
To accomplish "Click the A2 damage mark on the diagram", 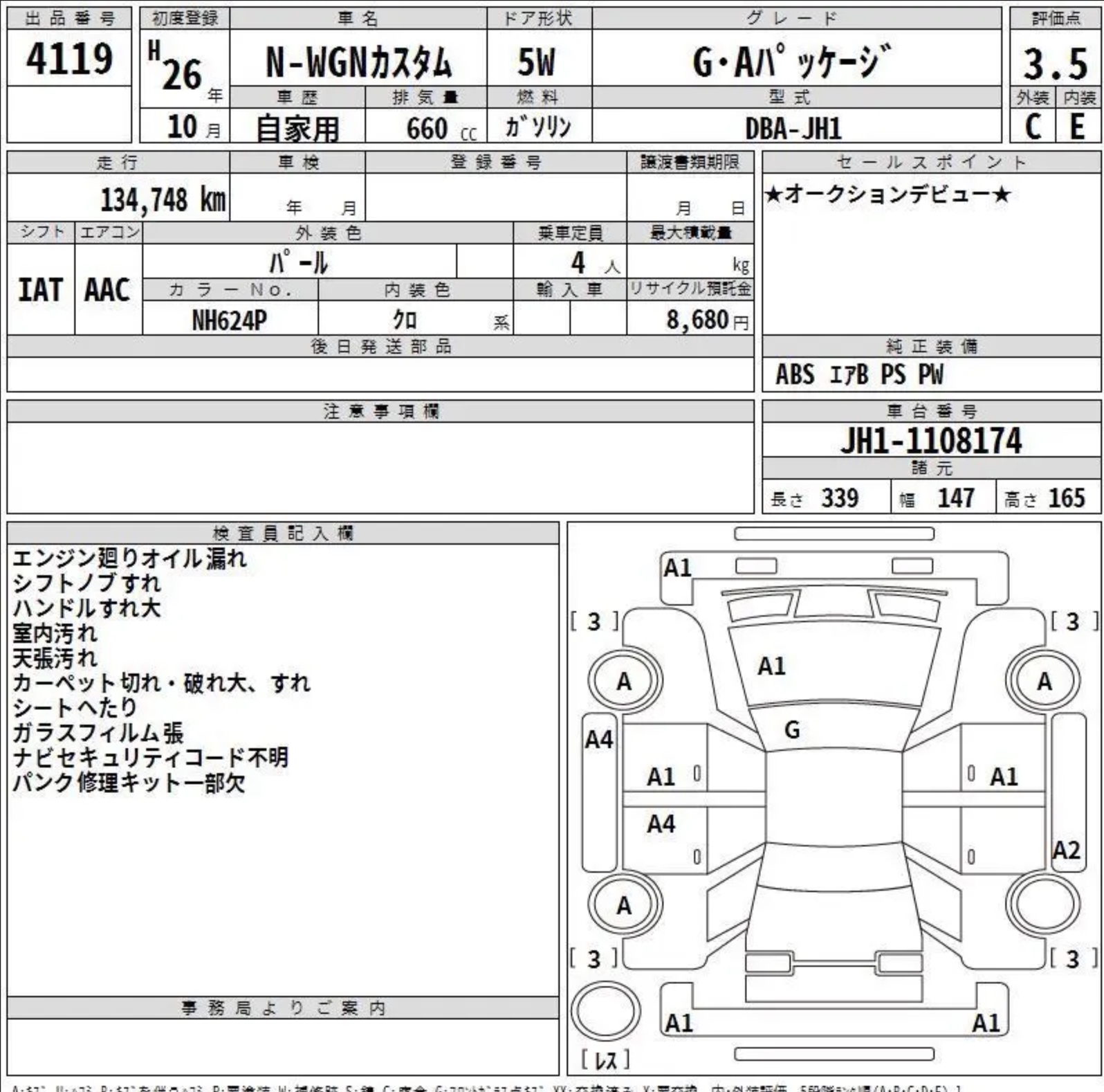I will pos(1065,850).
